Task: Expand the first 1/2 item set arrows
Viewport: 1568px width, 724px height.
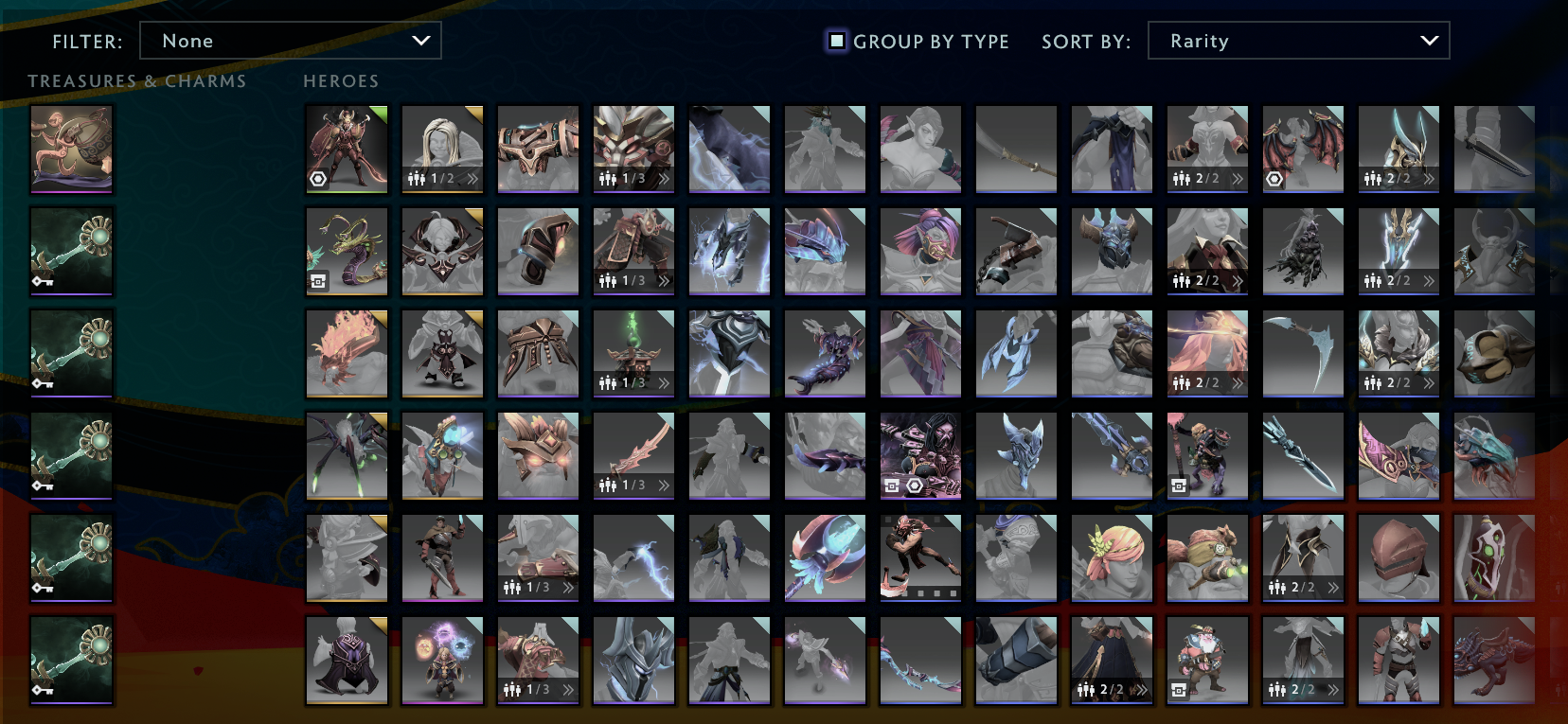Action: click(472, 178)
